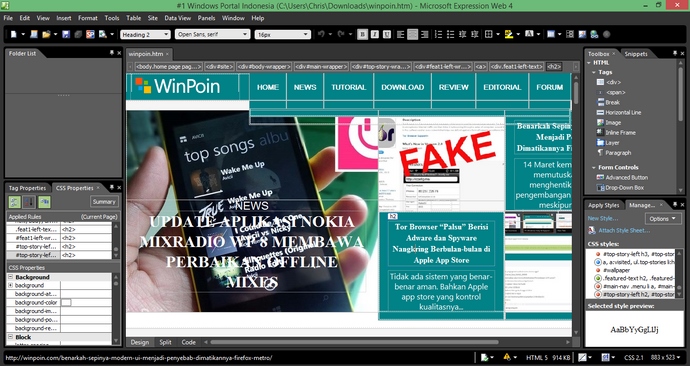The height and width of the screenshot is (366, 690).
Task: Select the Image item in Toolbox
Action: click(609, 123)
